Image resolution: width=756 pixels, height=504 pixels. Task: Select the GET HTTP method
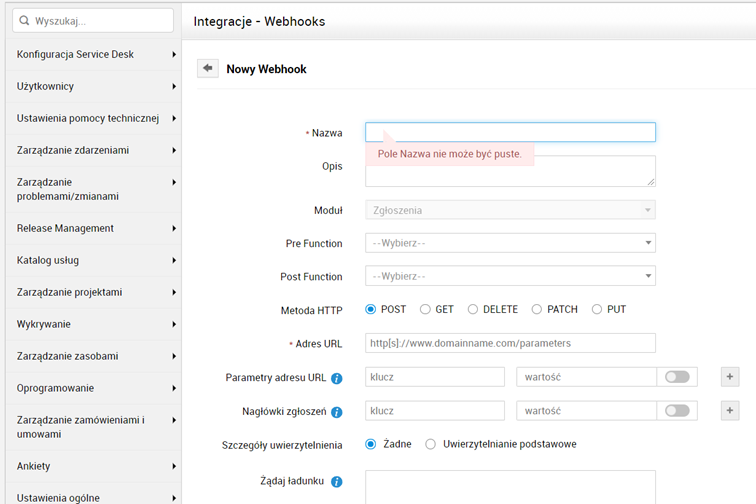coord(425,309)
